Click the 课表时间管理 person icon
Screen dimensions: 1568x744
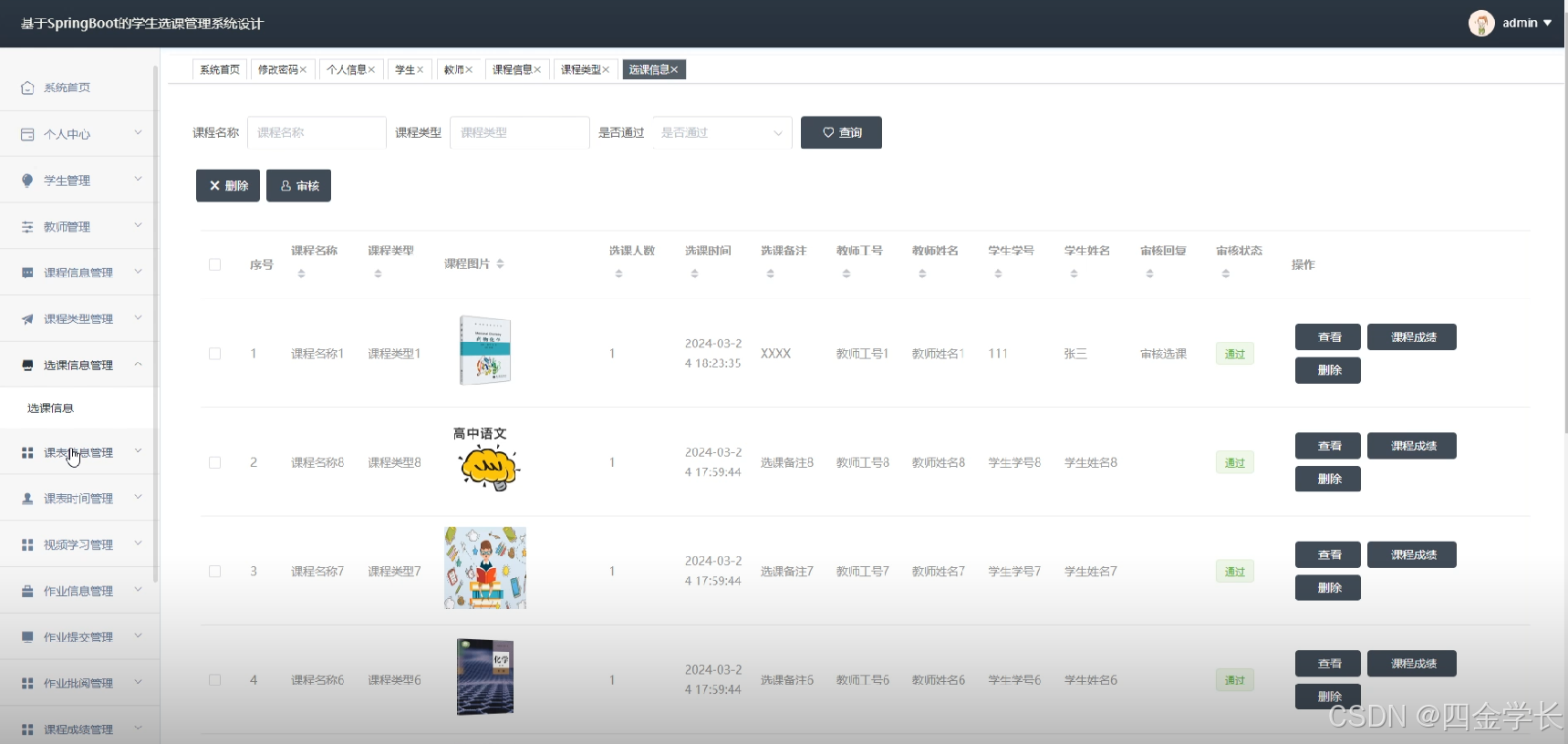pos(27,499)
